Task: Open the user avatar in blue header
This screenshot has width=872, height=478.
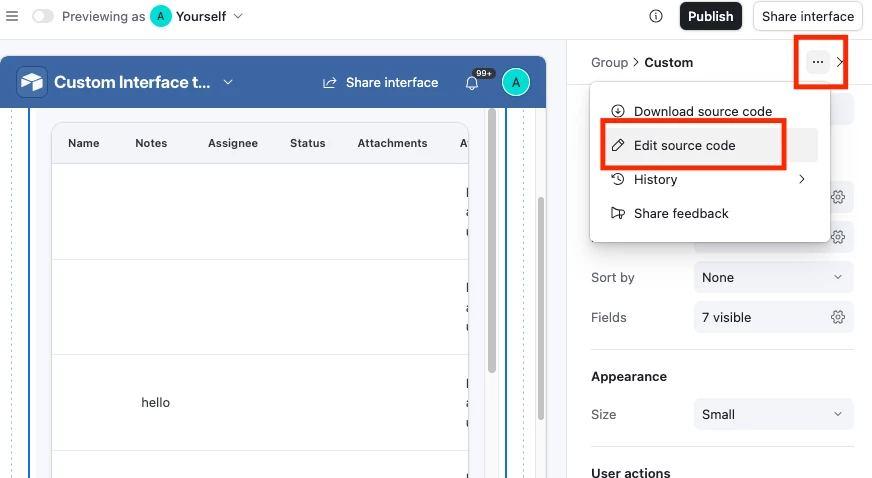Action: click(516, 82)
